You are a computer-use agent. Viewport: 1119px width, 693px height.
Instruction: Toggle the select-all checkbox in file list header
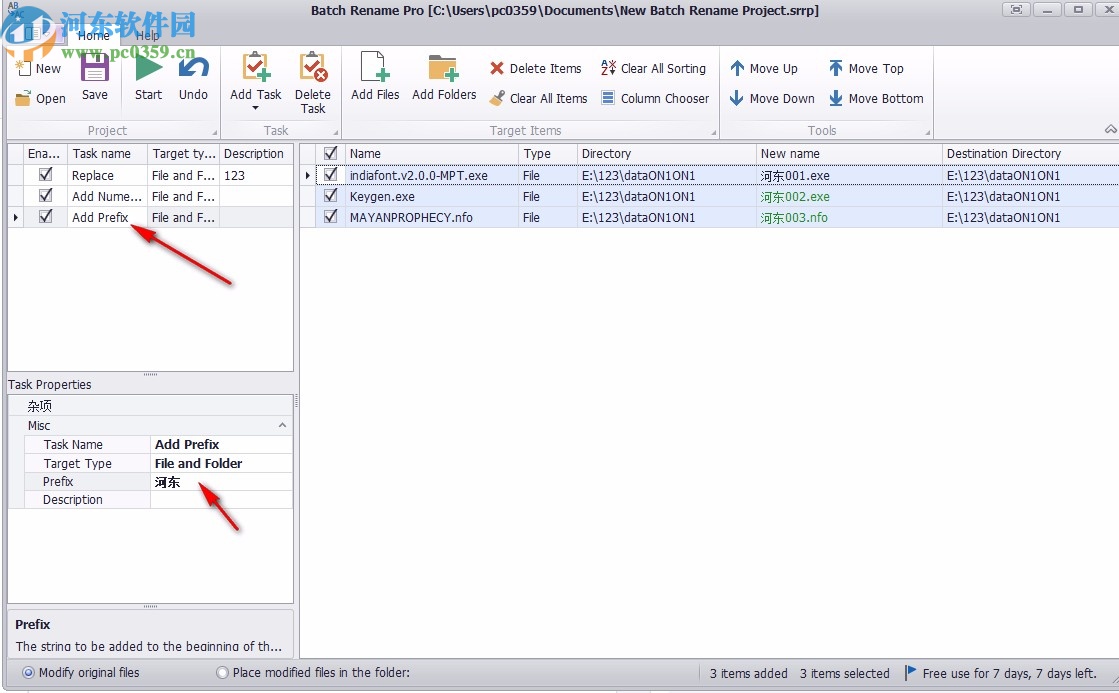point(330,153)
